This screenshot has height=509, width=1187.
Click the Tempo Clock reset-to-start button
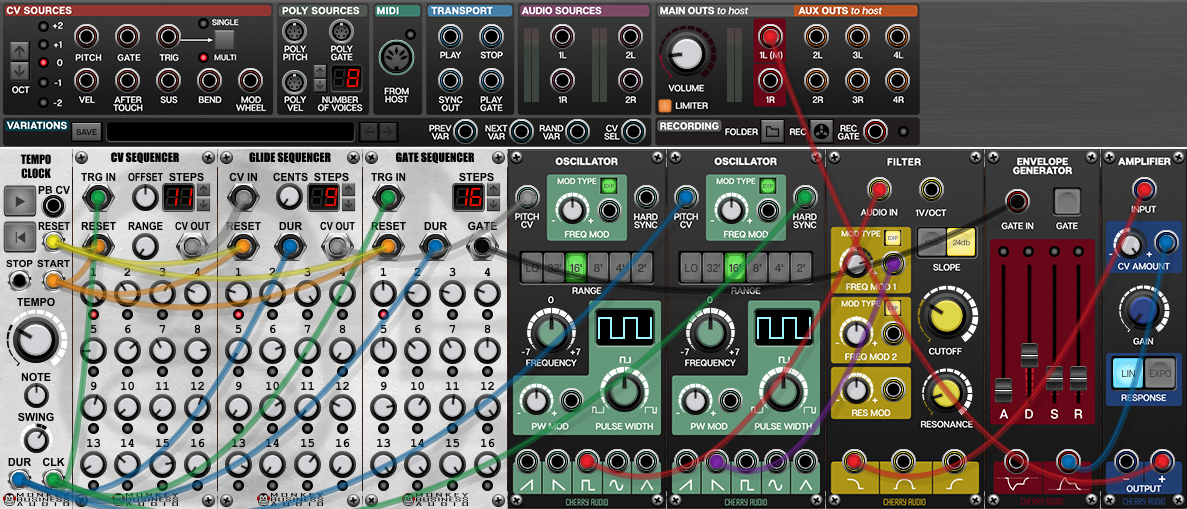pos(18,237)
